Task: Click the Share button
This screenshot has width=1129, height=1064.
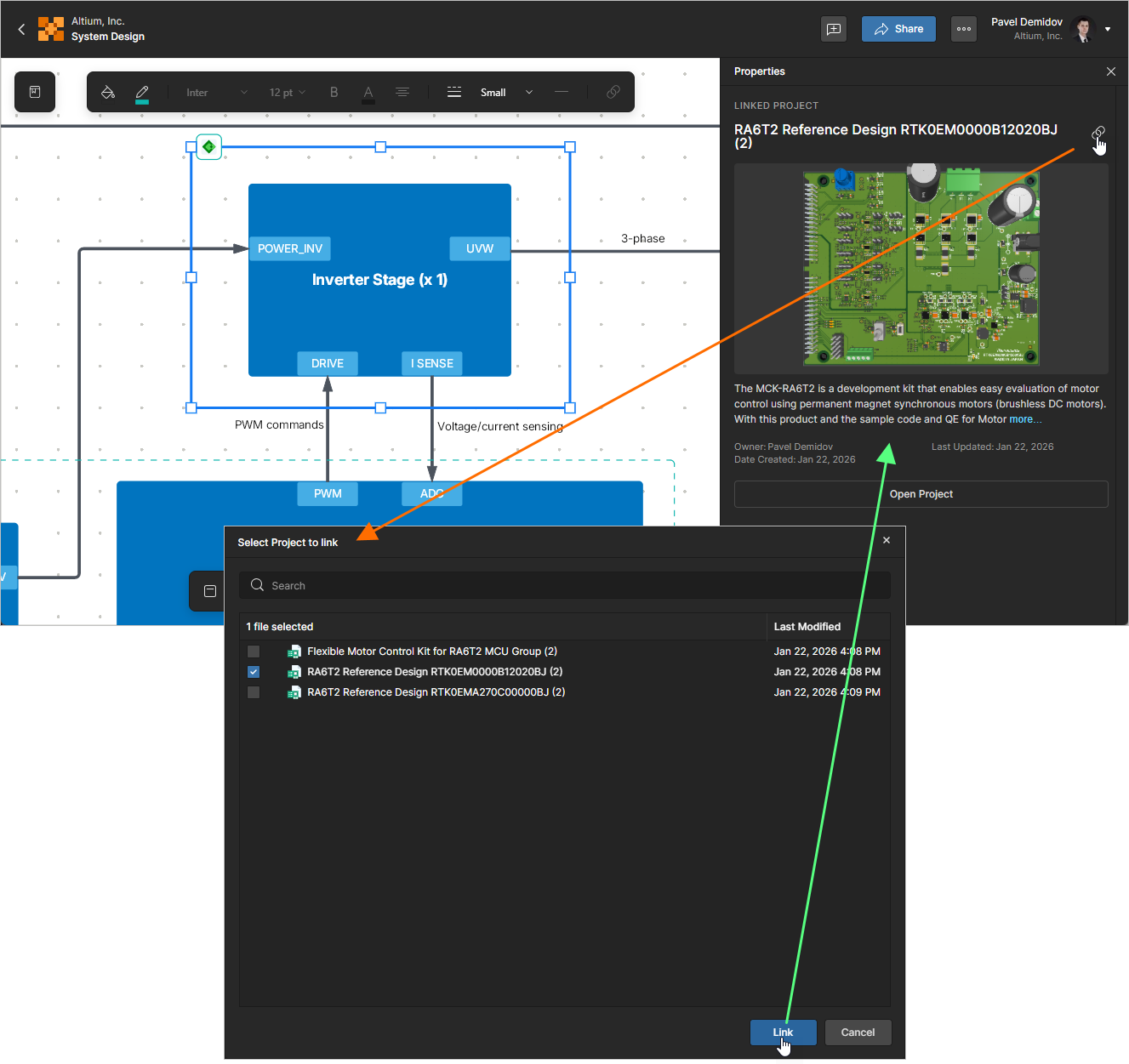Action: pyautogui.click(x=898, y=29)
